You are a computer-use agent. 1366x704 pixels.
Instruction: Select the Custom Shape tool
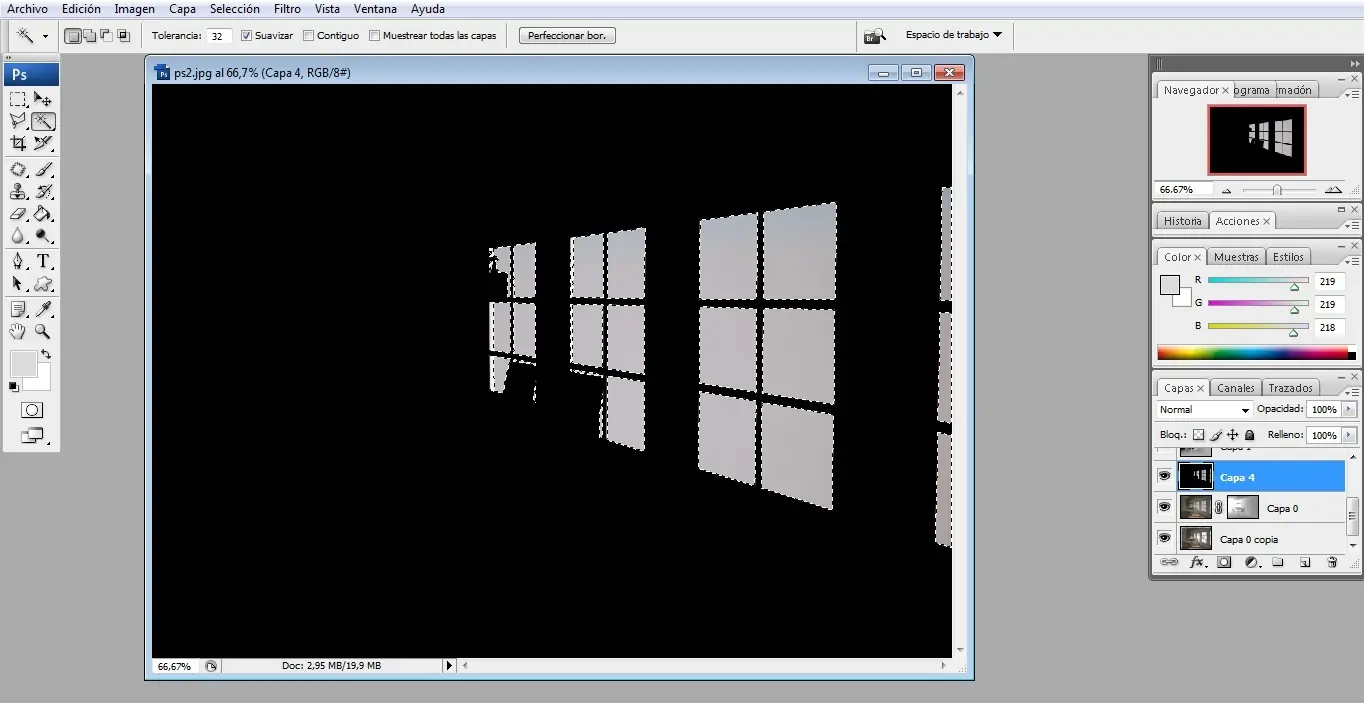pyautogui.click(x=43, y=284)
